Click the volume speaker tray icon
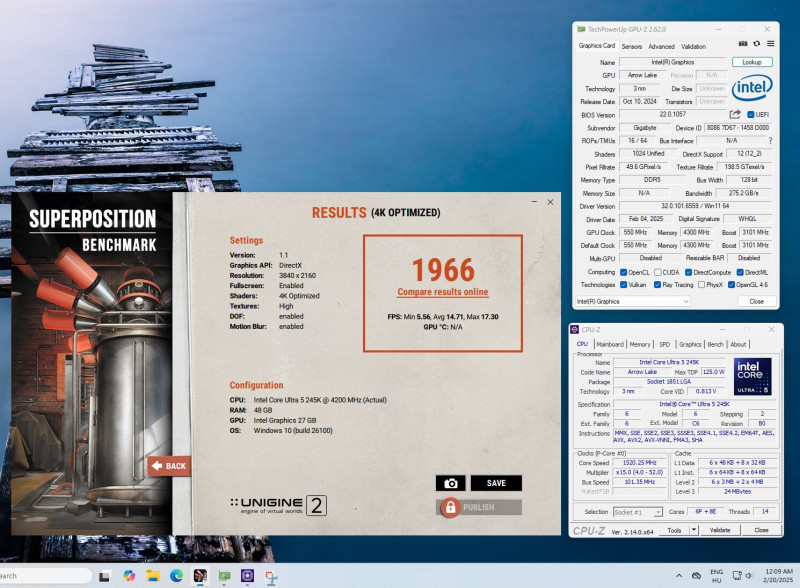 pos(748,576)
